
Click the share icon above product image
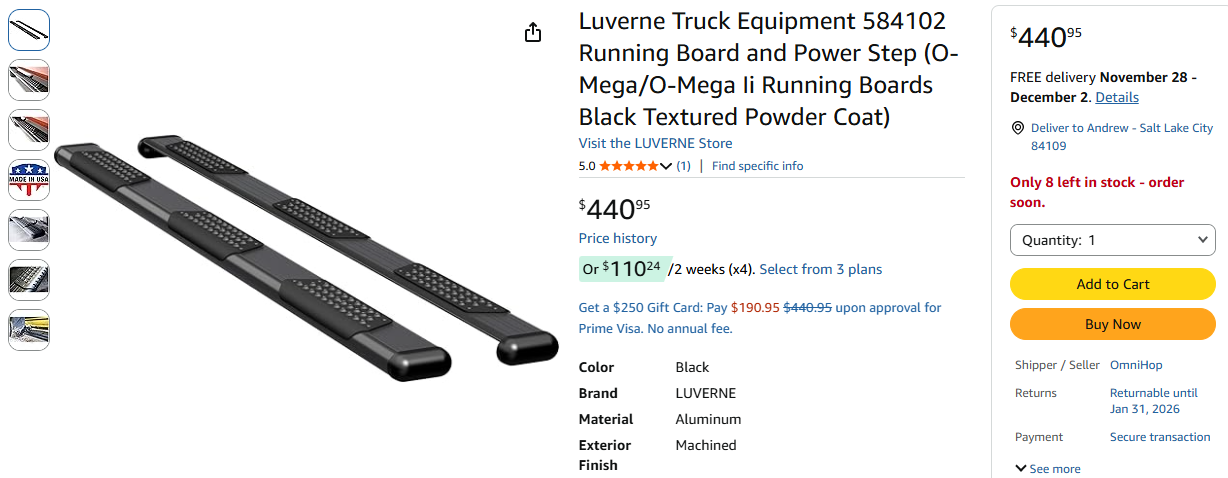pos(533,33)
